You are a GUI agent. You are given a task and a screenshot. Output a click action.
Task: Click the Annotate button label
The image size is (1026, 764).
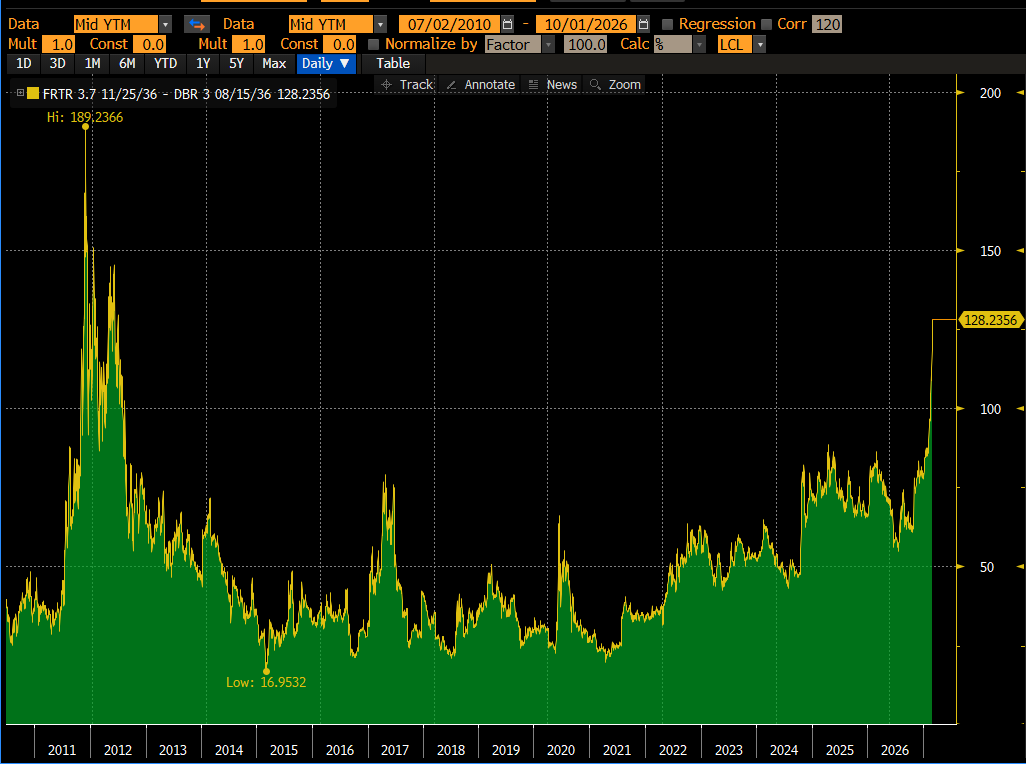pyautogui.click(x=489, y=84)
